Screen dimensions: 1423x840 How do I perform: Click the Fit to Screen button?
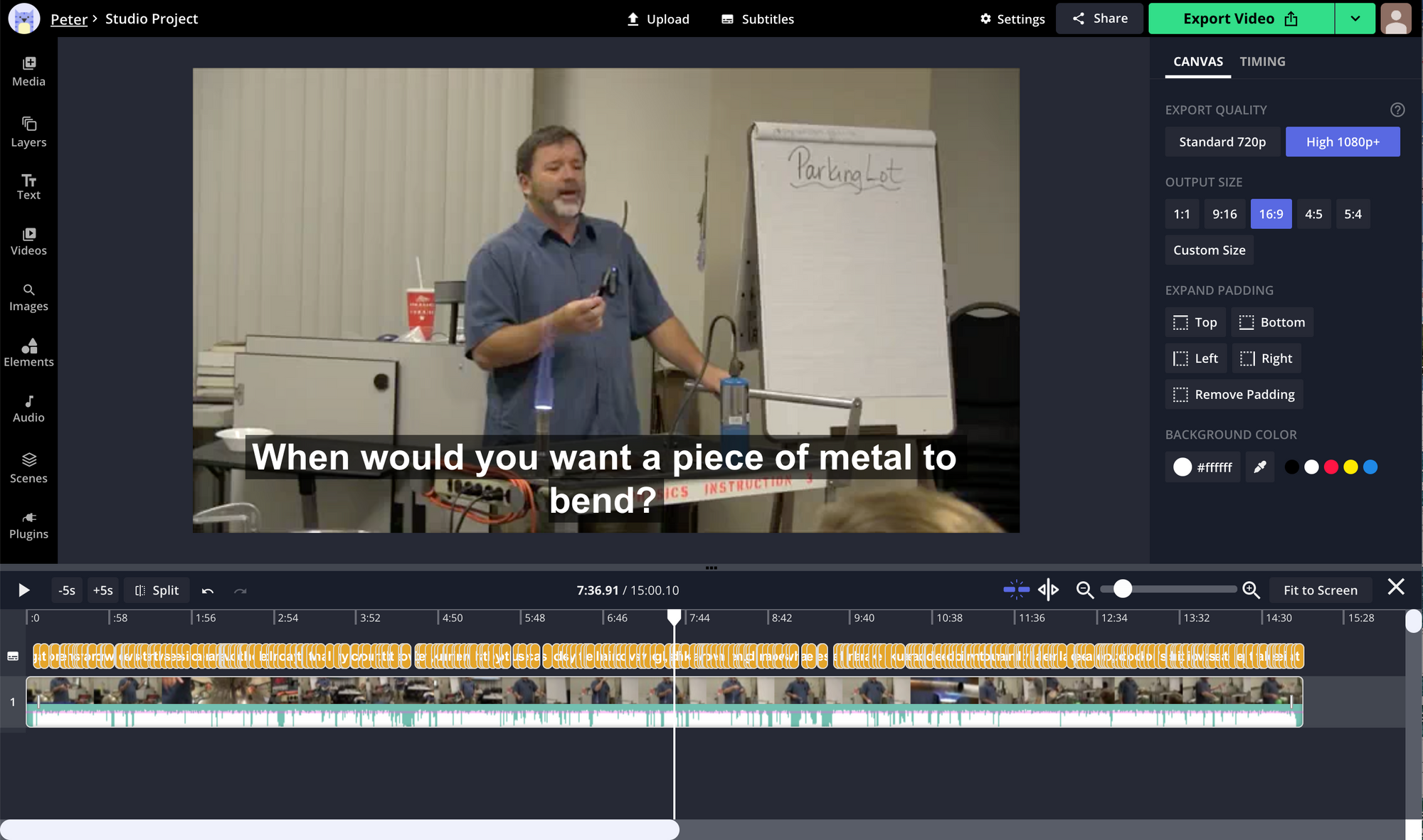click(x=1320, y=590)
